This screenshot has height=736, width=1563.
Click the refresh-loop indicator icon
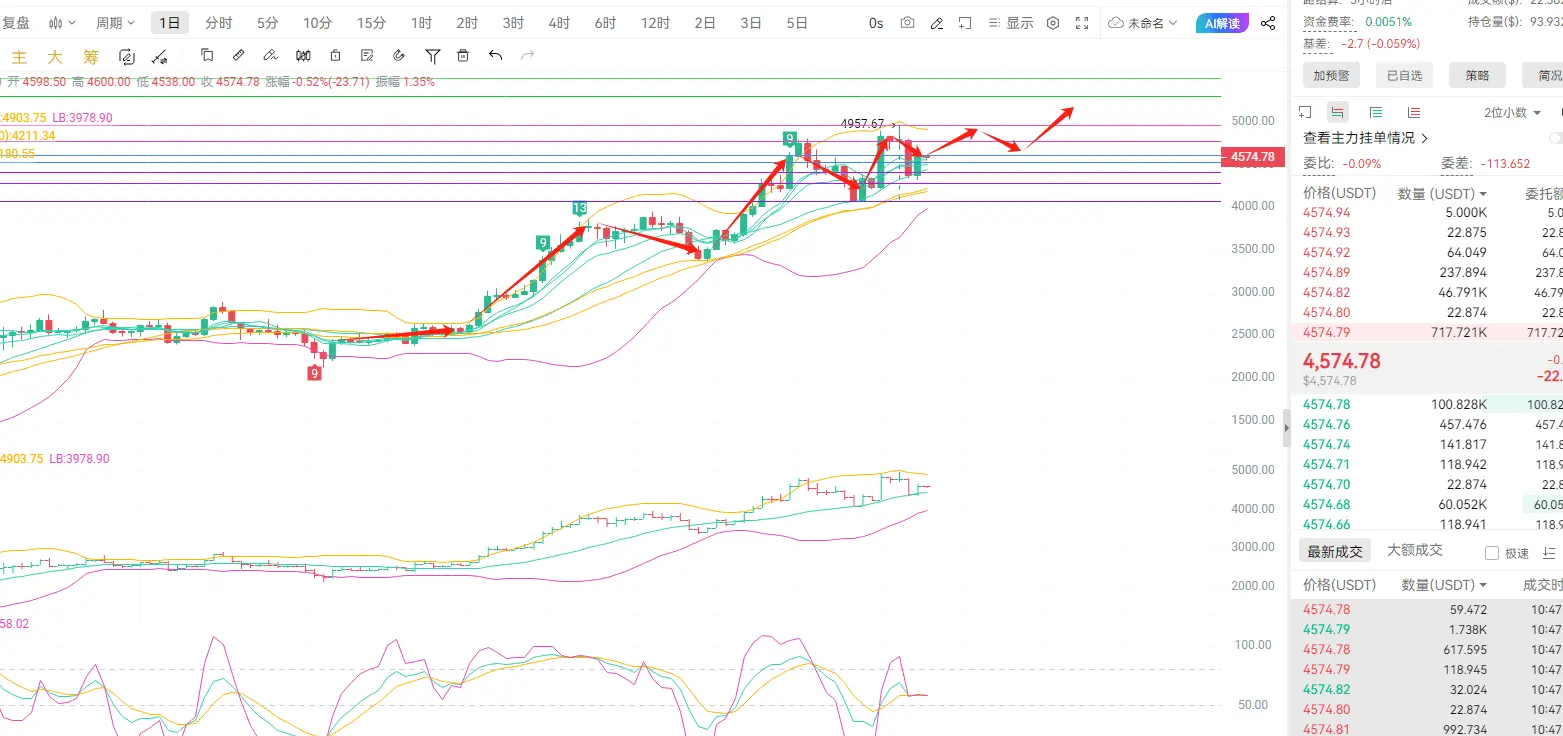(126, 57)
